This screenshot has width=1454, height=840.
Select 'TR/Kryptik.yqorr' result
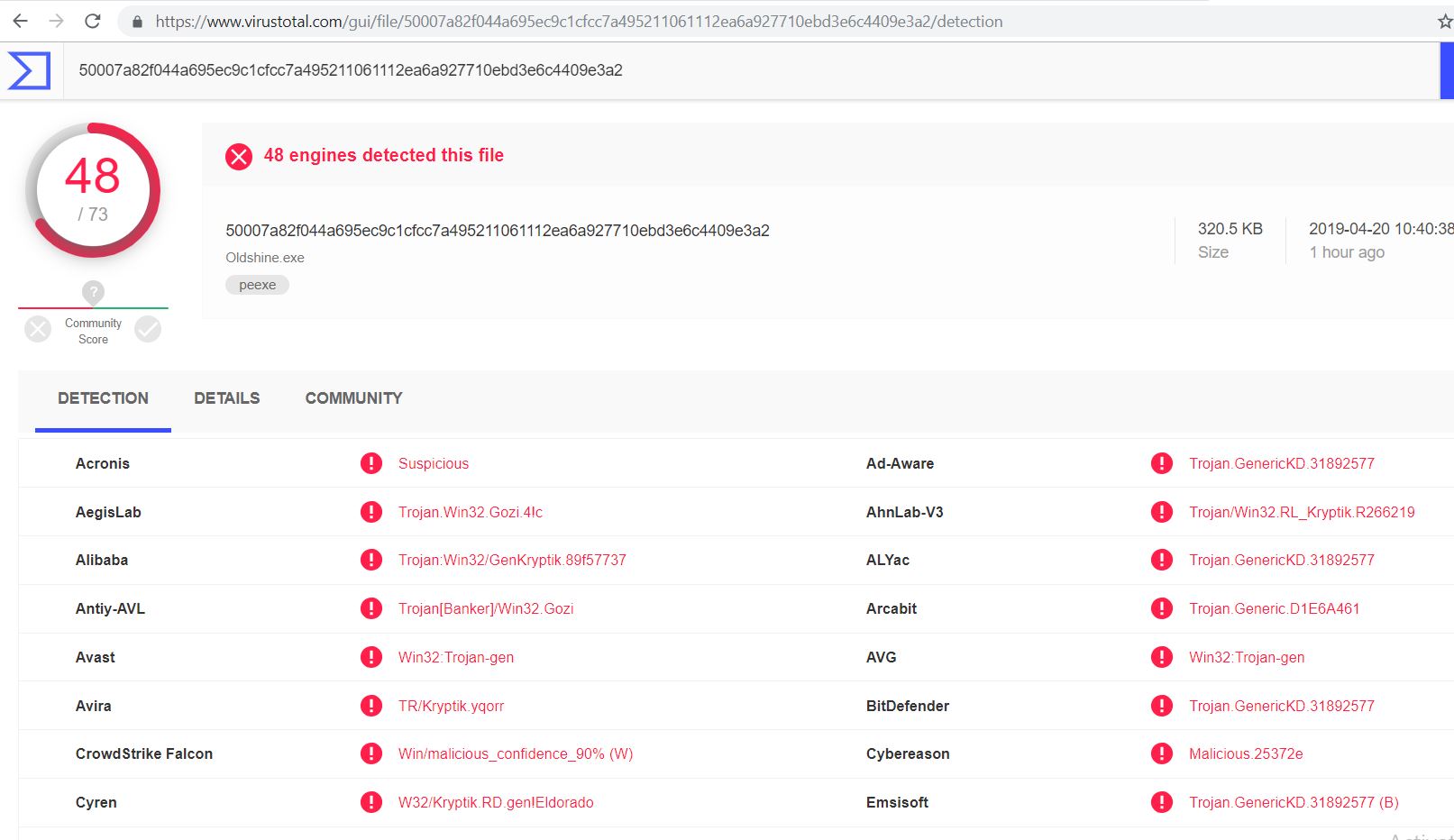click(x=452, y=706)
